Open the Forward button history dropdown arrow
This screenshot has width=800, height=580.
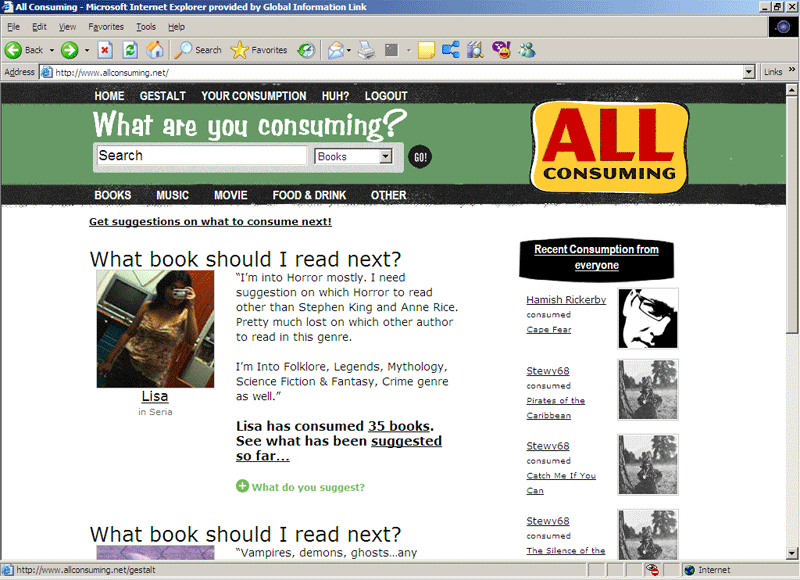(x=87, y=50)
